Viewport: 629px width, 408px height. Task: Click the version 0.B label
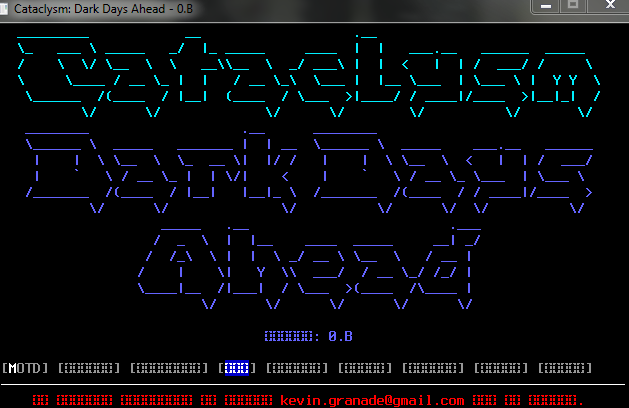tap(308, 336)
